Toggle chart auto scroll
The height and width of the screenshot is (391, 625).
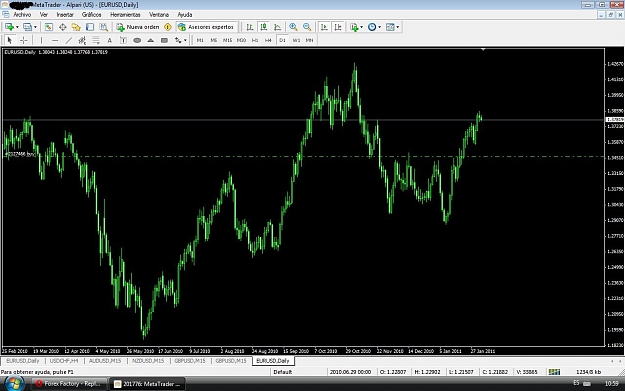[324, 27]
